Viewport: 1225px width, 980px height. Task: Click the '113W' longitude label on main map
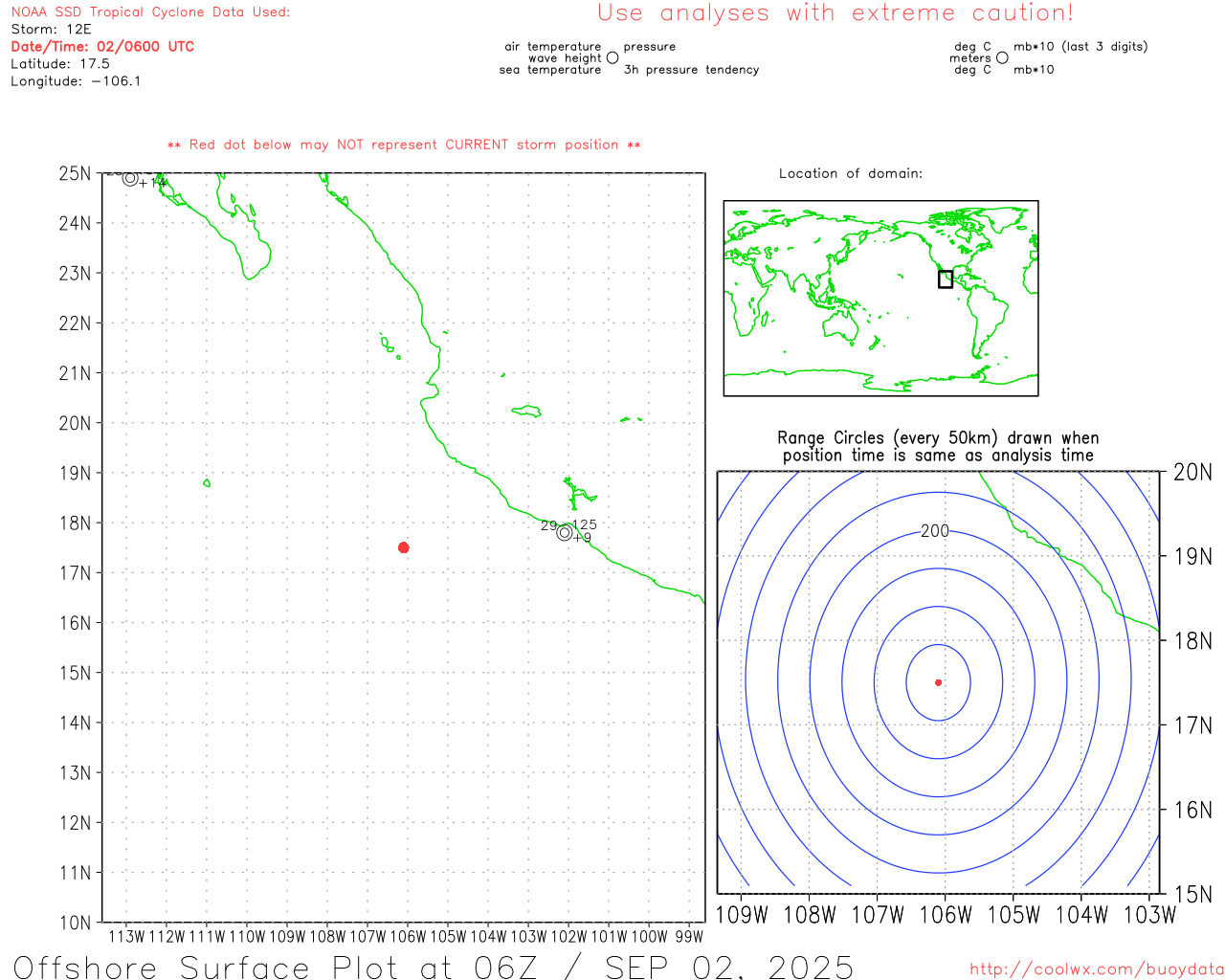[x=126, y=937]
